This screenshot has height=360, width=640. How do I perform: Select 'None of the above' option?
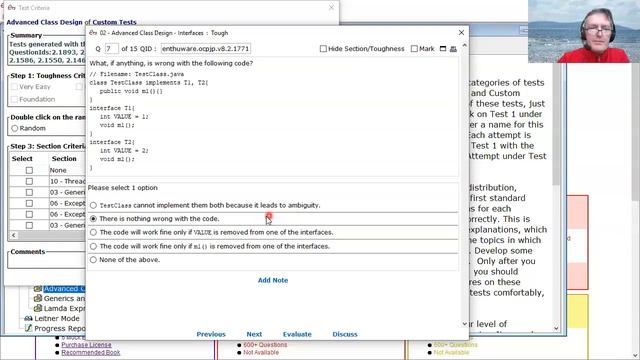pos(93,260)
